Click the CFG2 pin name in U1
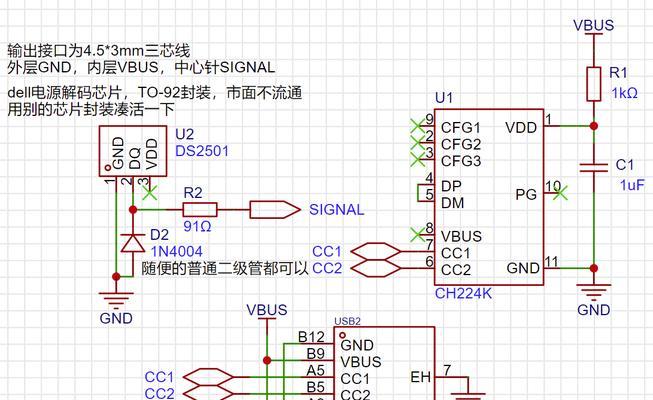This screenshot has height=400, width=653. click(x=461, y=144)
